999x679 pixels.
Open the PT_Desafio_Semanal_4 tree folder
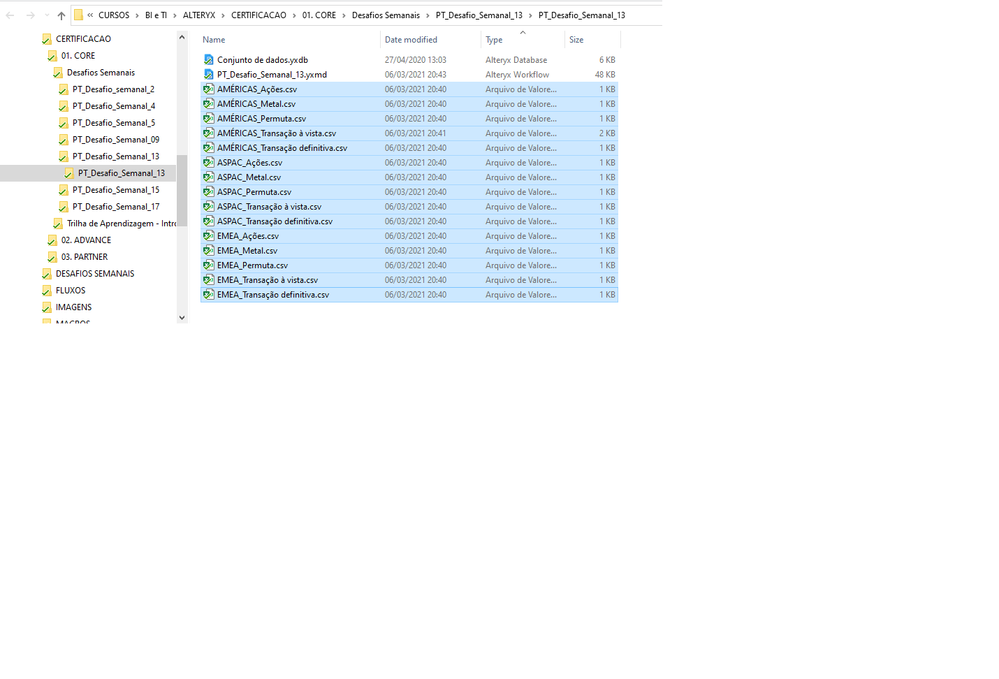pos(113,106)
